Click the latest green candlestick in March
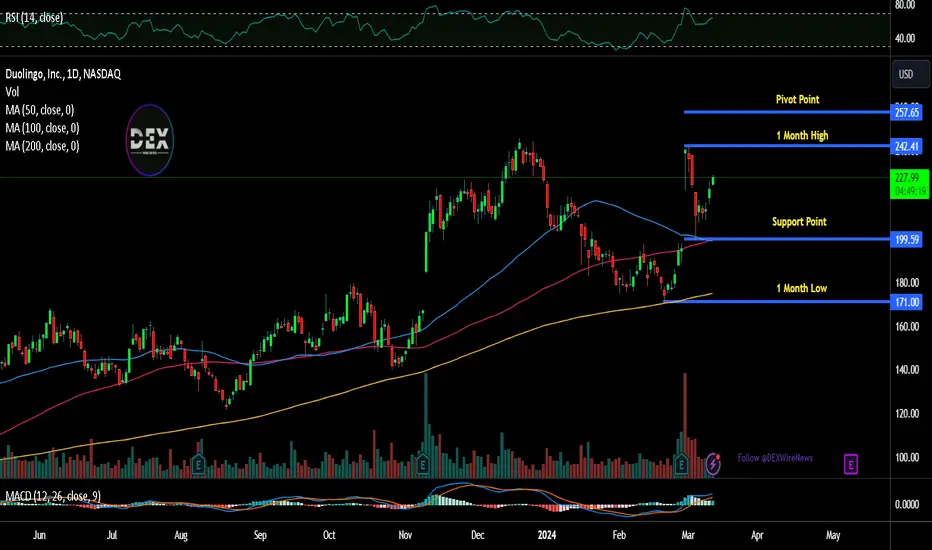This screenshot has width=932, height=550. [713, 181]
